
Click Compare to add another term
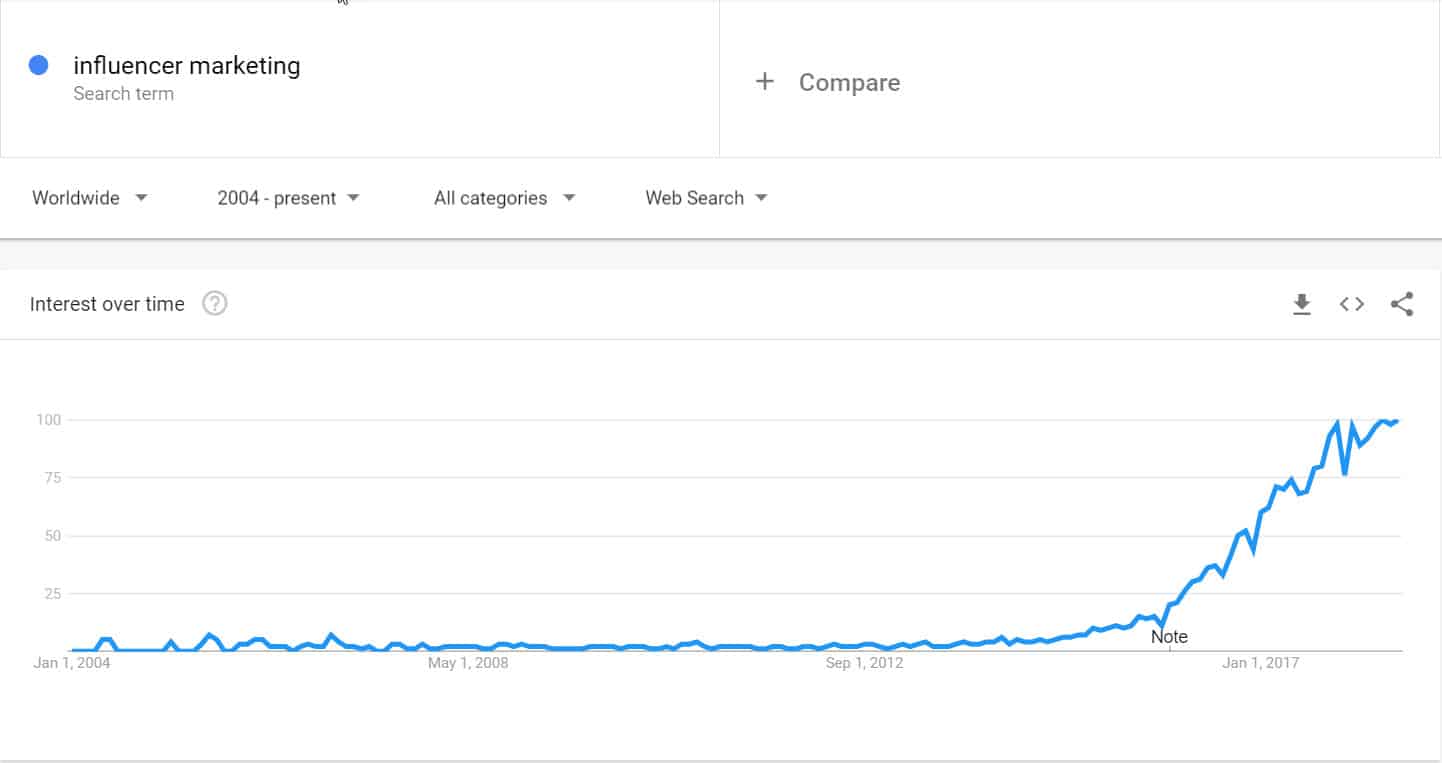pyautogui.click(x=849, y=82)
